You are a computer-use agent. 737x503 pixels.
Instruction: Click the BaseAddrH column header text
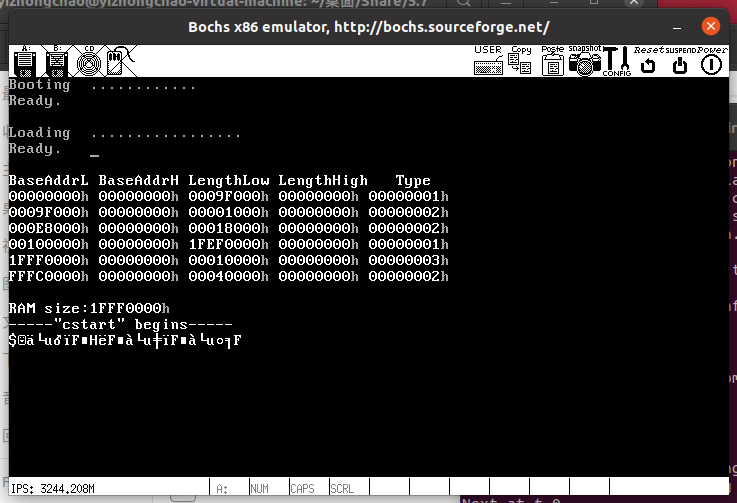click(138, 181)
